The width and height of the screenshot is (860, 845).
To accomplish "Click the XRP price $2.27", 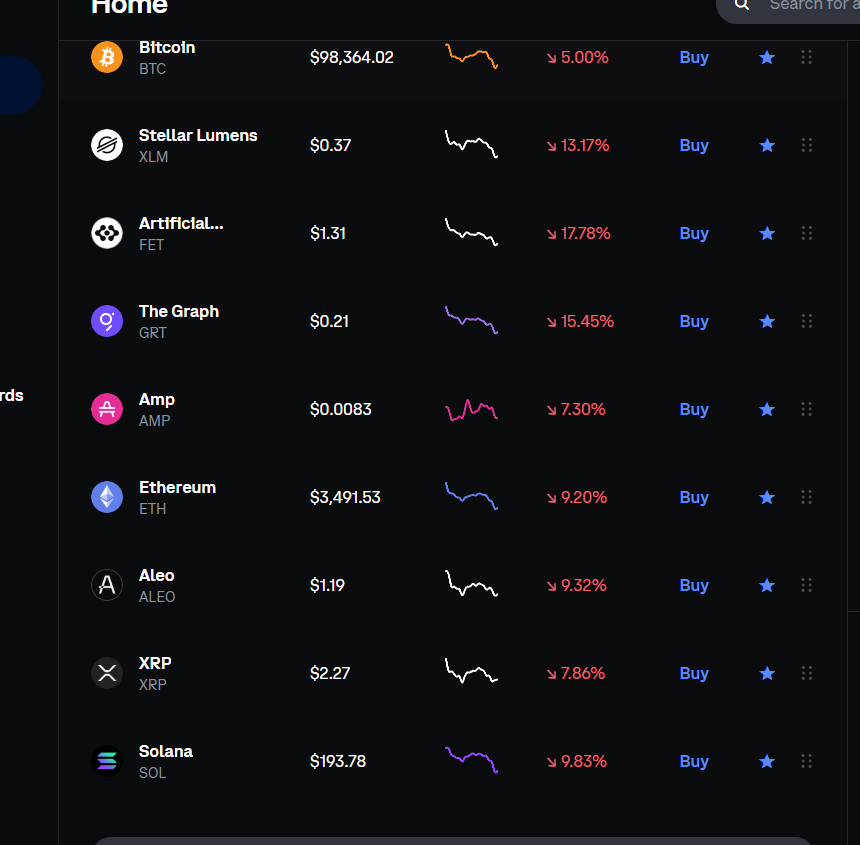I will pyautogui.click(x=330, y=673).
